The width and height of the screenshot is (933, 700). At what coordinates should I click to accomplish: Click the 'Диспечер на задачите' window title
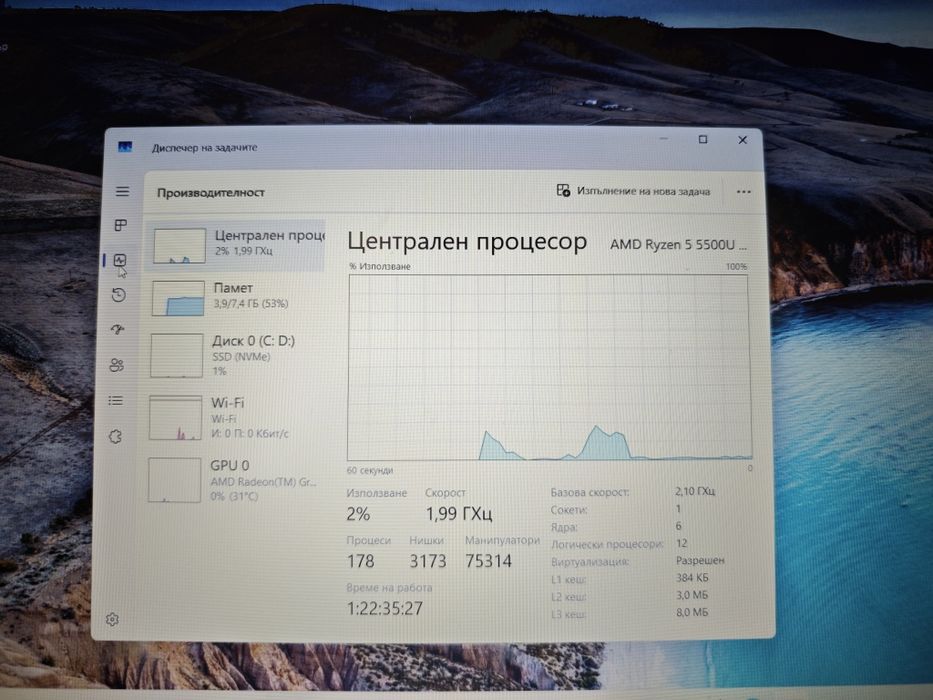click(x=205, y=147)
